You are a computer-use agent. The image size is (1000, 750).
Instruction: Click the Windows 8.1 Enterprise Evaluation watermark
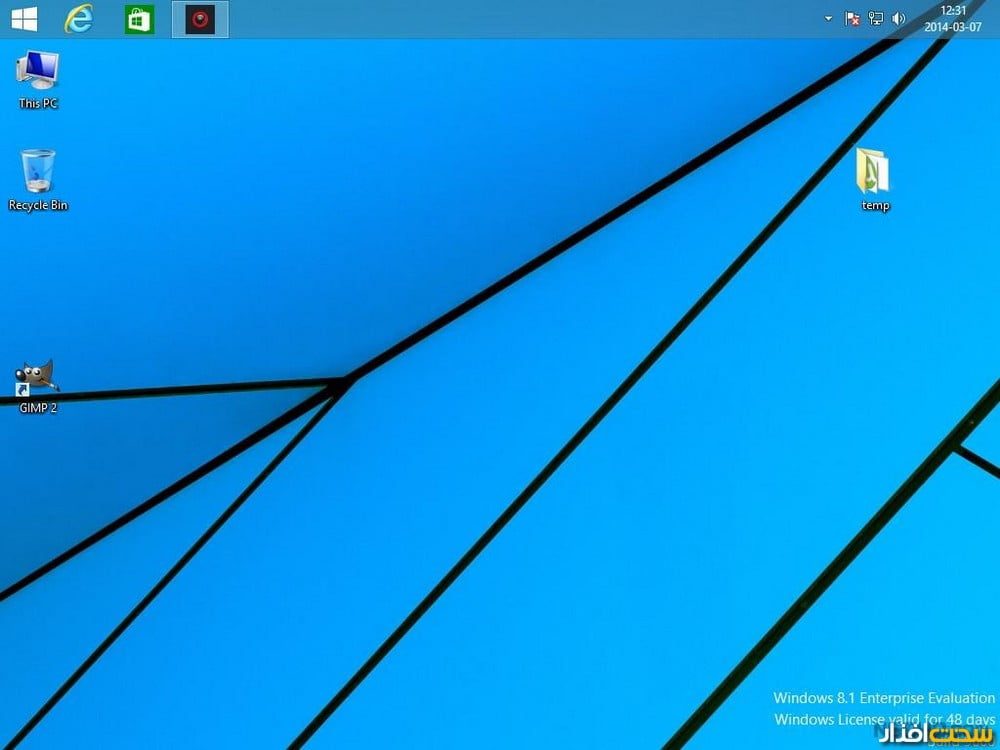(x=884, y=698)
